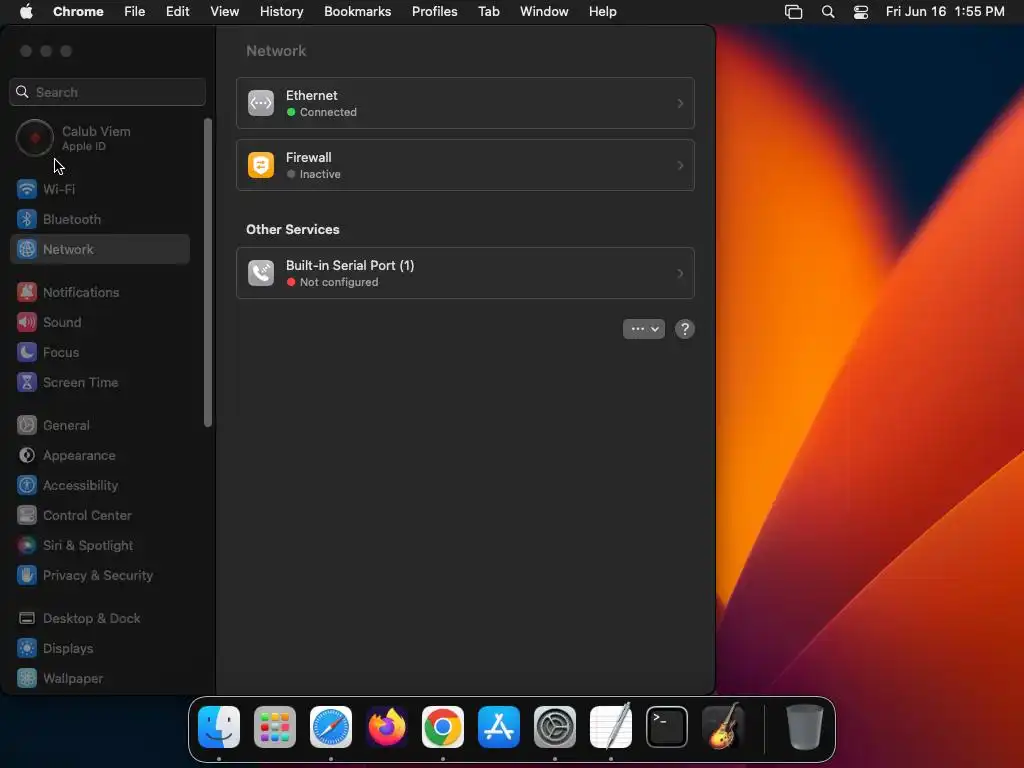Screen dimensions: 1024x768
Task: Open the Chrome application menu
Action: [78, 12]
